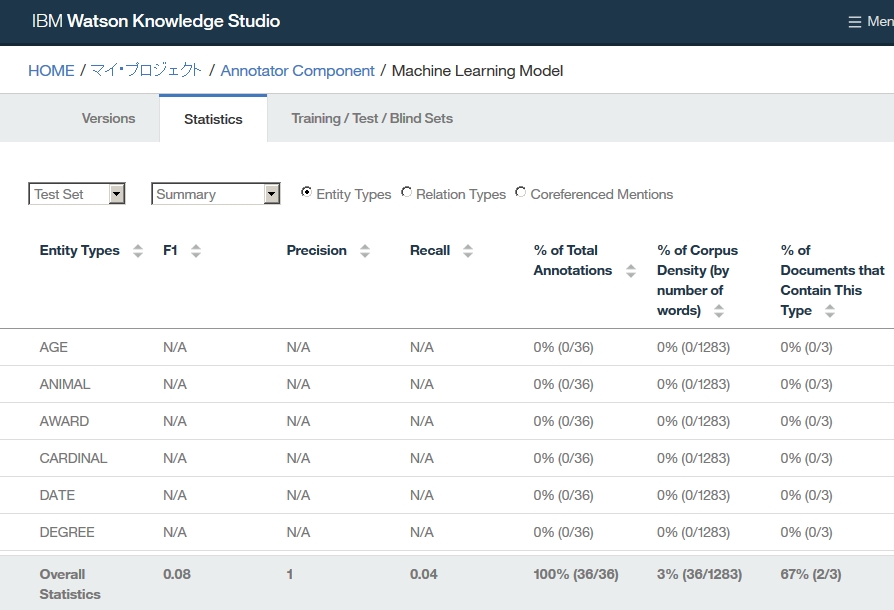Sort by Precision using its sort icon
Viewport: 894px width, 610px height.
click(x=365, y=251)
